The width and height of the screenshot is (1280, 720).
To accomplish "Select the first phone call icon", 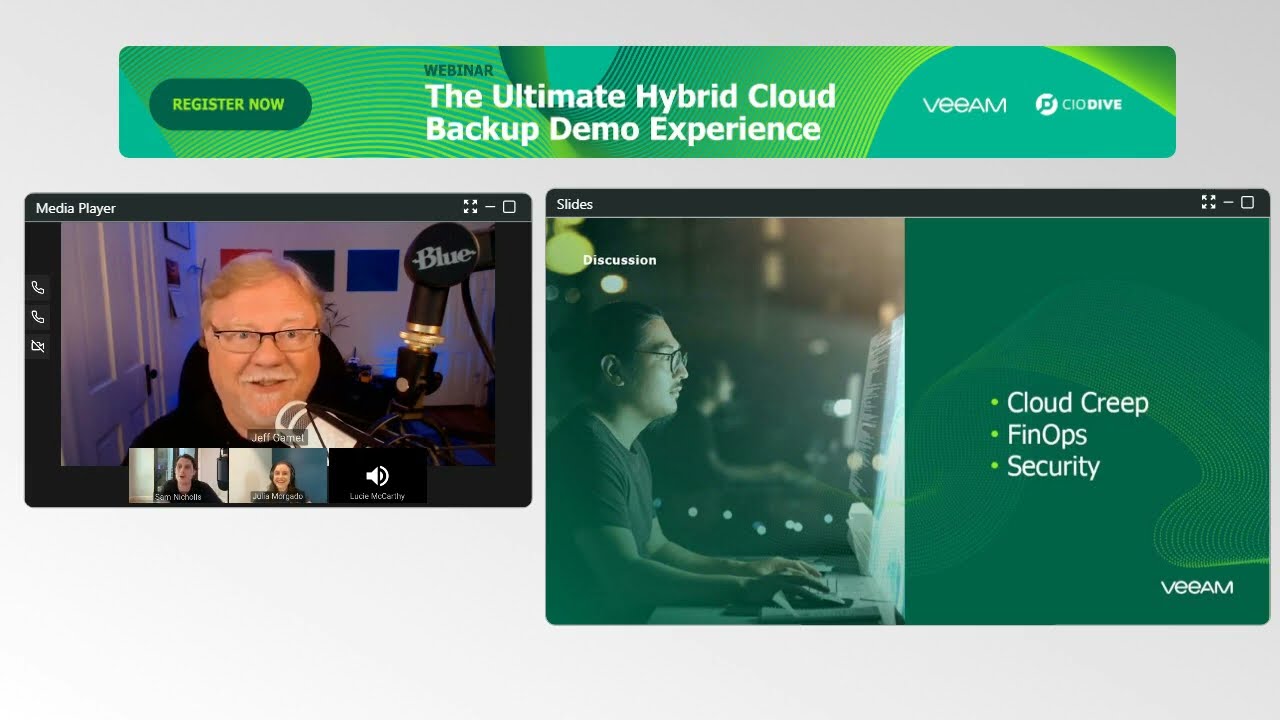I will (38, 287).
